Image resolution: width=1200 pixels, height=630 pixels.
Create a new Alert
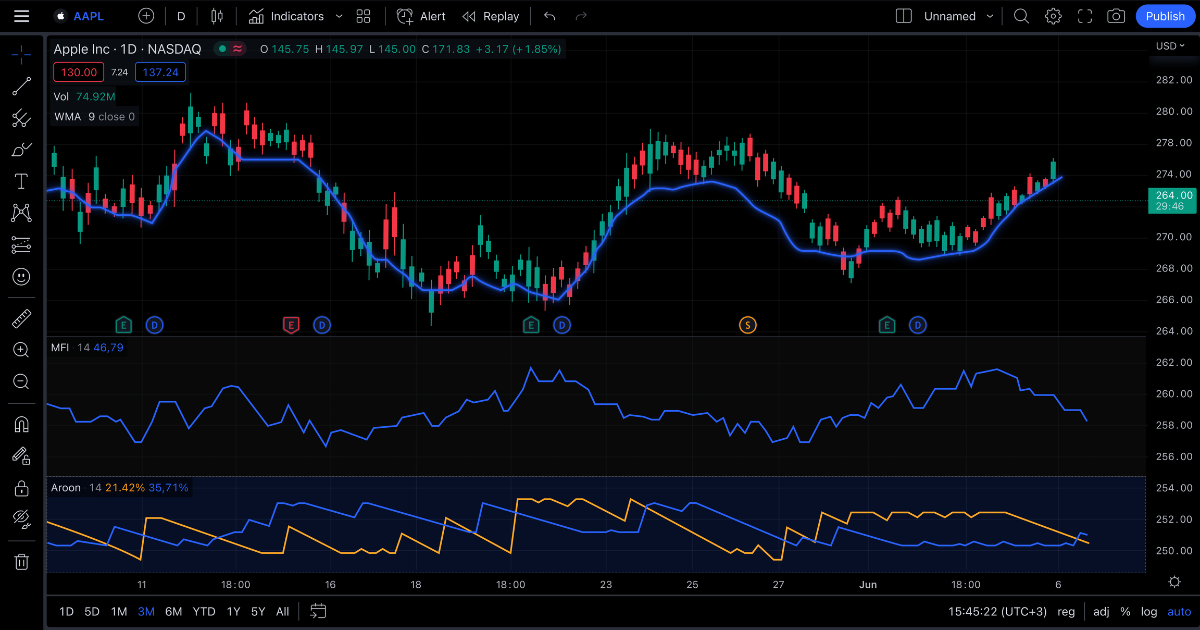coord(421,16)
